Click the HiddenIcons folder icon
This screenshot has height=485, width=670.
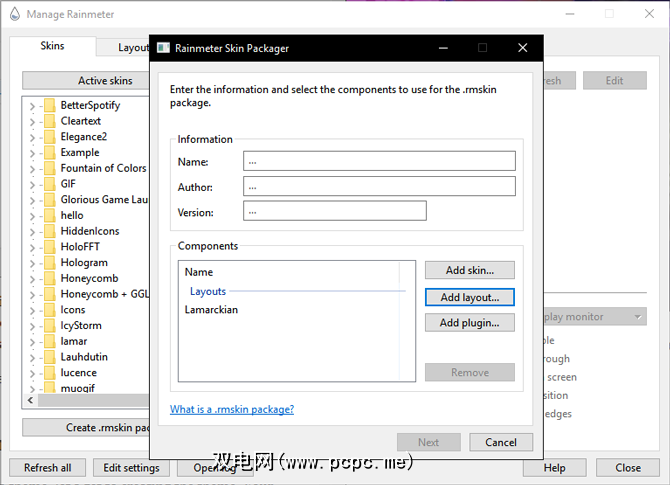50,231
